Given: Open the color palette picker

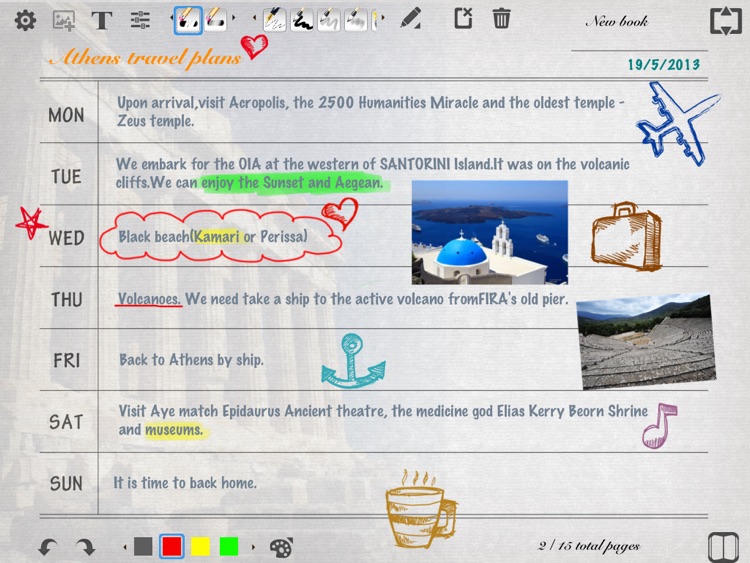Looking at the screenshot, I should click(x=281, y=548).
